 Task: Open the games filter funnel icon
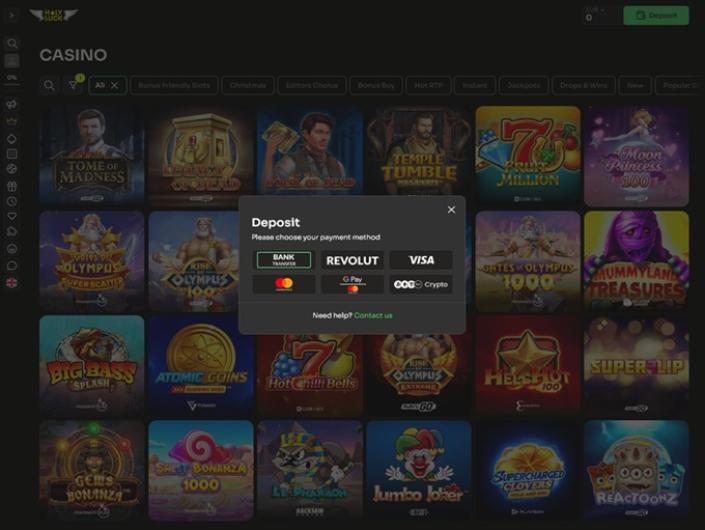point(72,85)
